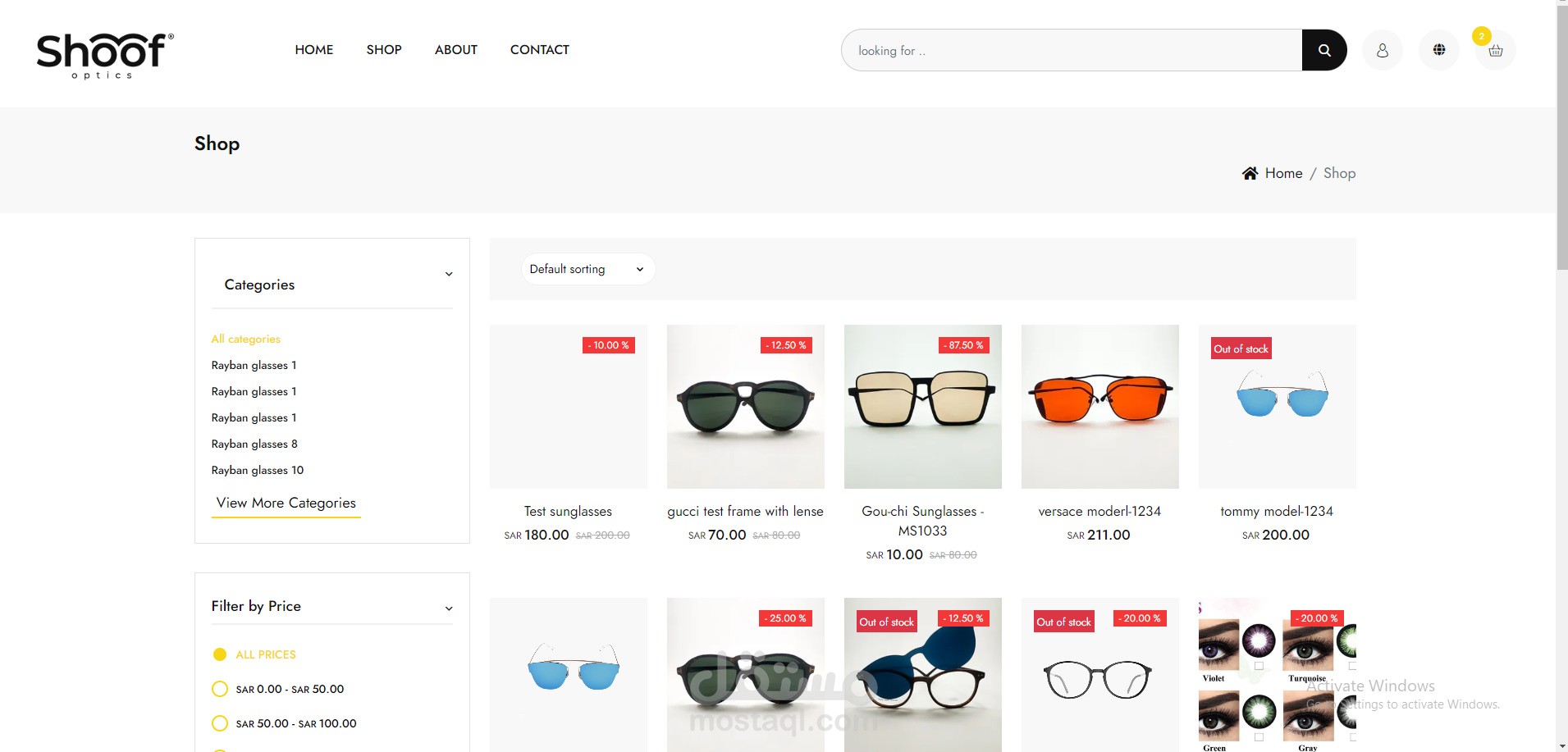Click the home icon in breadcrumb

[x=1250, y=173]
